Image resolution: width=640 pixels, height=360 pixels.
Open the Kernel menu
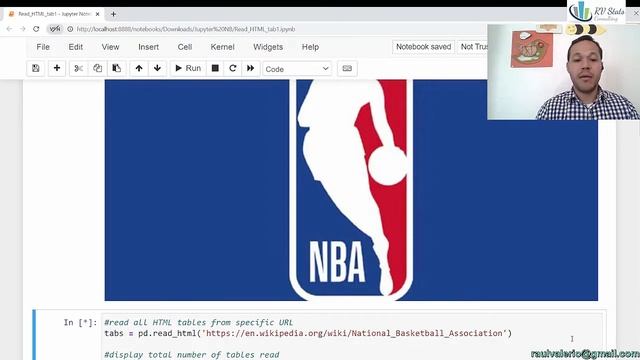(222, 47)
